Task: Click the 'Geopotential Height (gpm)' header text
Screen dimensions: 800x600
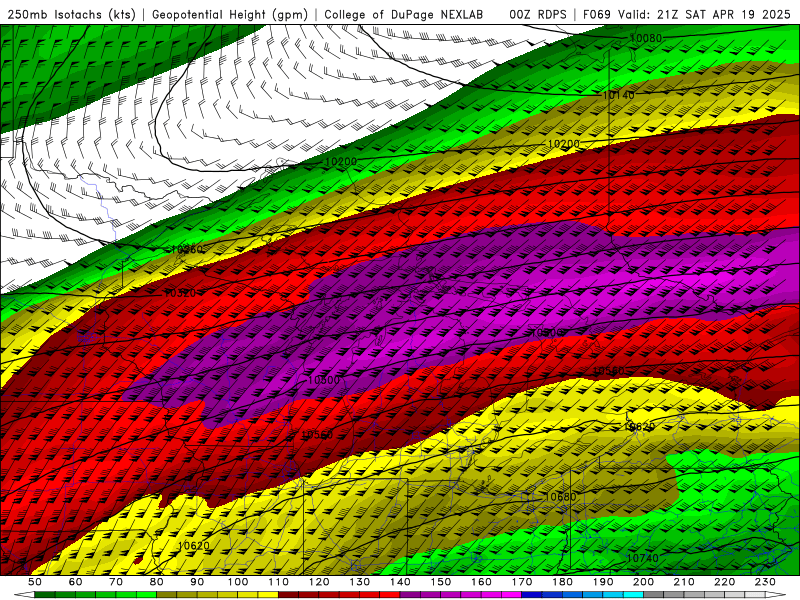Action: [x=230, y=14]
